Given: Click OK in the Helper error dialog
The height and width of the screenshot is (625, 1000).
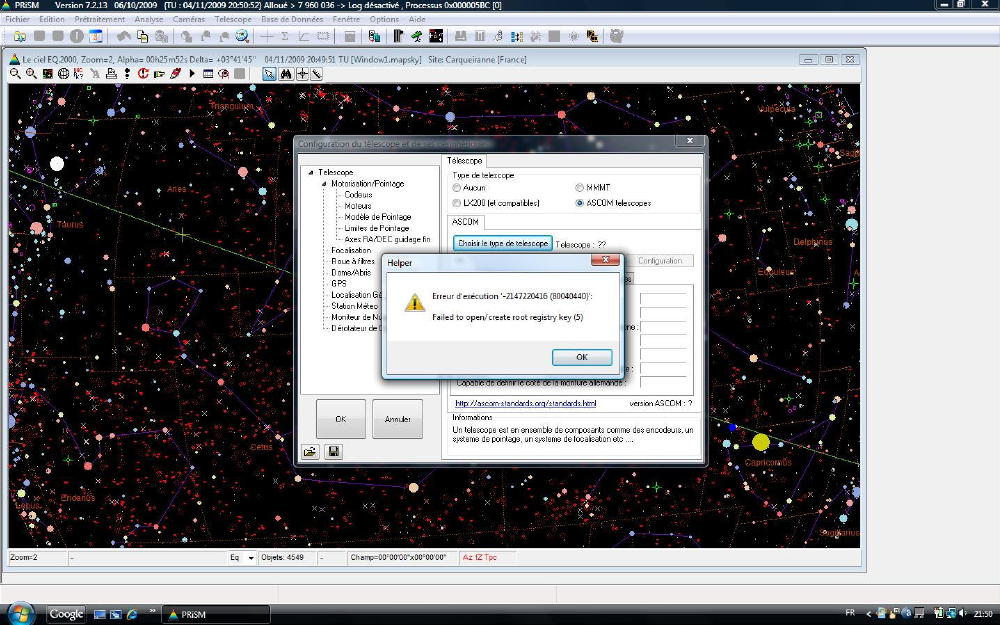Looking at the screenshot, I should coord(581,357).
